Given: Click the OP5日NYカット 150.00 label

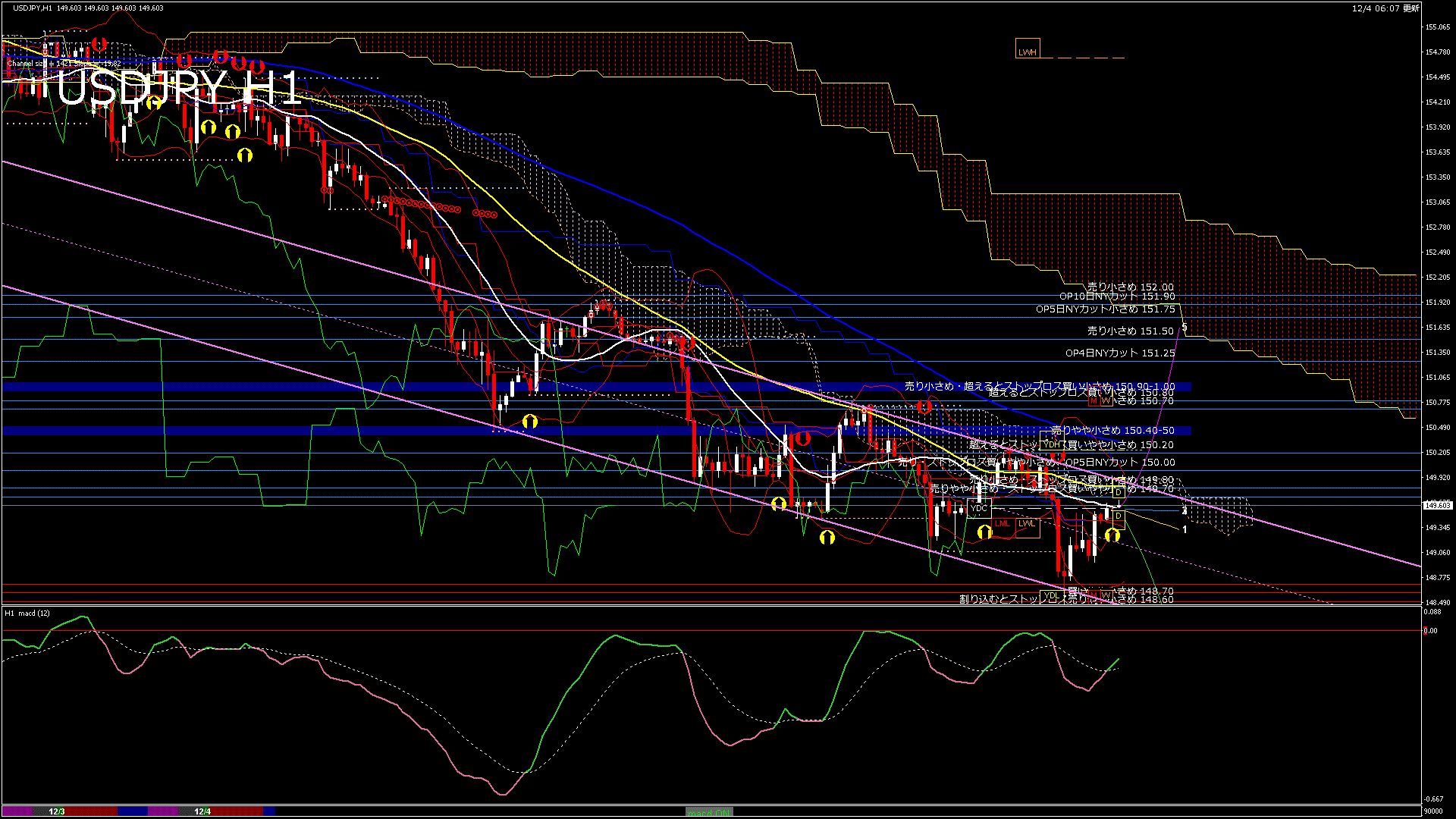Looking at the screenshot, I should [1119, 462].
